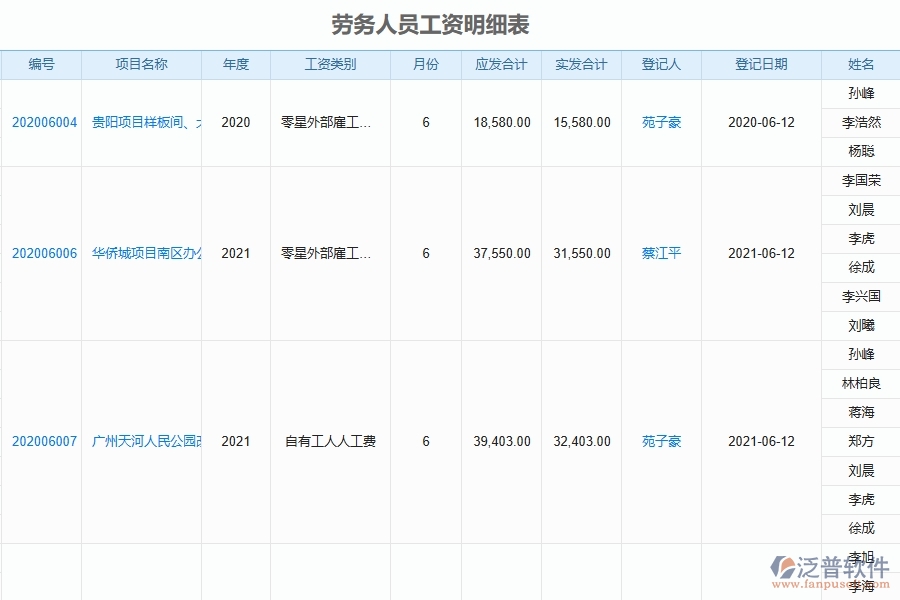Click the 年度 column header
This screenshot has height=600, width=900.
click(236, 64)
